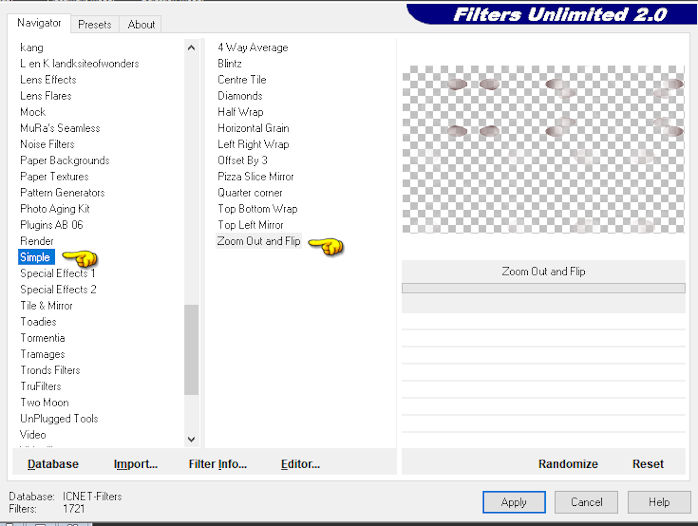Select the Simple filter category
Screen dimensions: 698x526
click(x=36, y=257)
